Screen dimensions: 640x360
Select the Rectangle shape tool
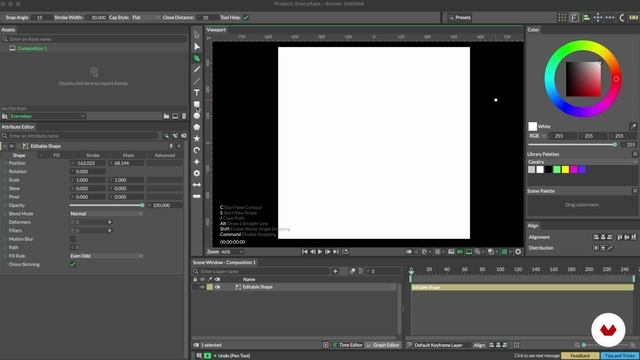click(x=197, y=104)
